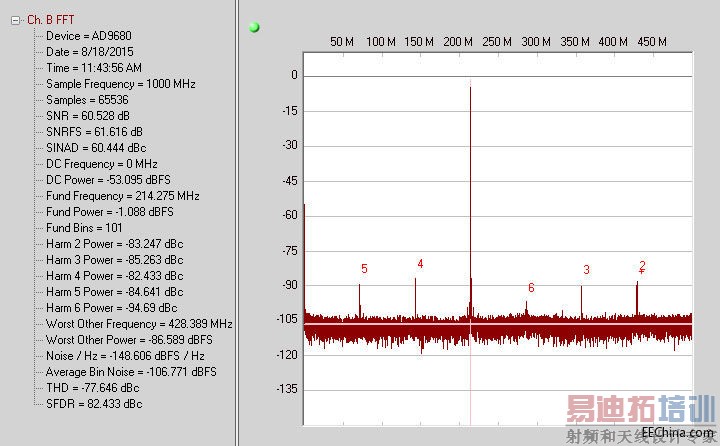Image resolution: width=720 pixels, height=446 pixels.
Task: Select Harm 3 Power = -85.263 dBc row
Action: click(x=115, y=260)
